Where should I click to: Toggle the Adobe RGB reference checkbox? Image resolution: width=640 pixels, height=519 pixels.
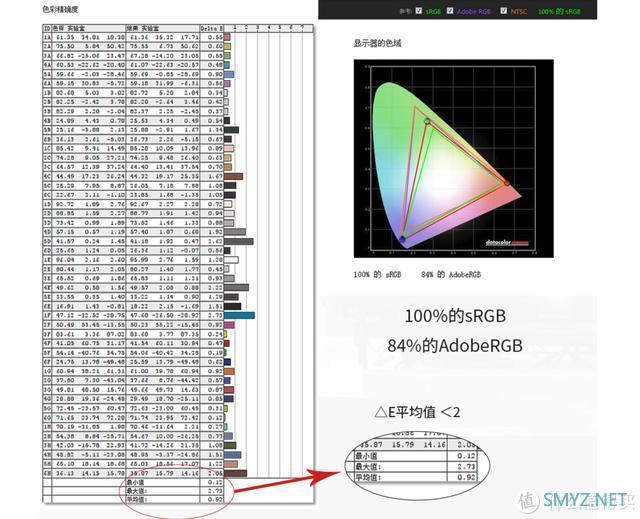click(x=450, y=11)
